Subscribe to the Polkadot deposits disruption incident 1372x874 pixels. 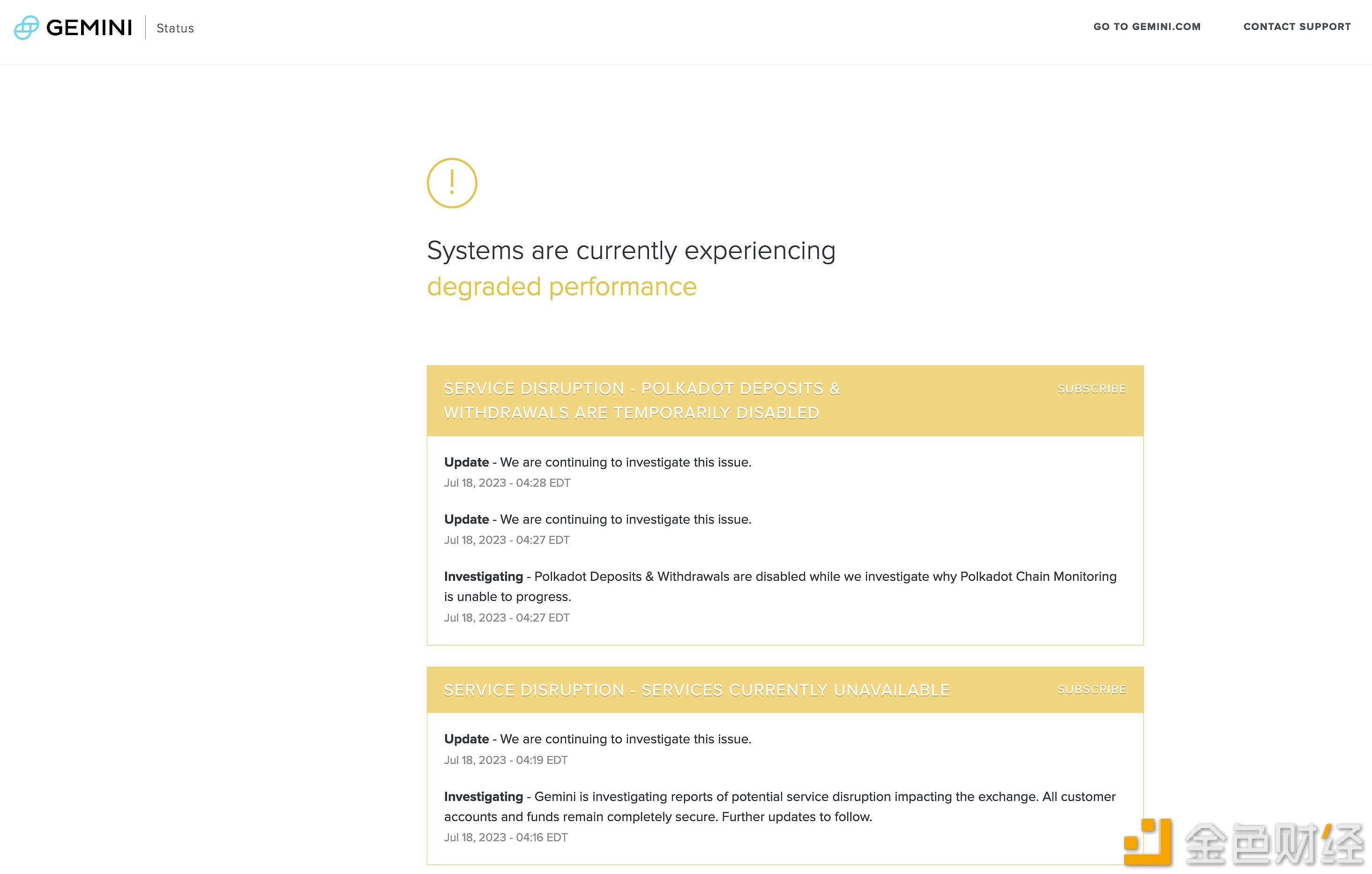point(1091,388)
